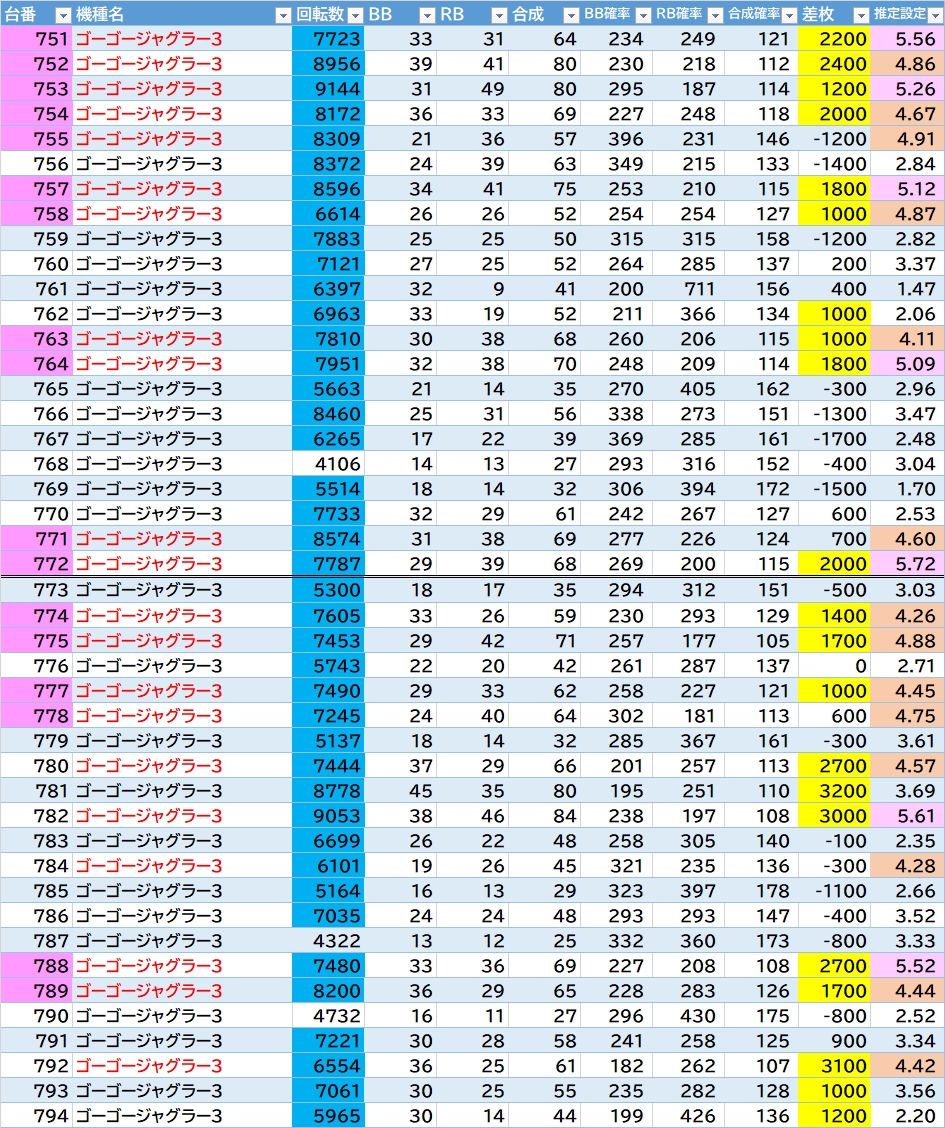Select BB count 45 in row 781
This screenshot has height=1128, width=945.
click(x=400, y=791)
